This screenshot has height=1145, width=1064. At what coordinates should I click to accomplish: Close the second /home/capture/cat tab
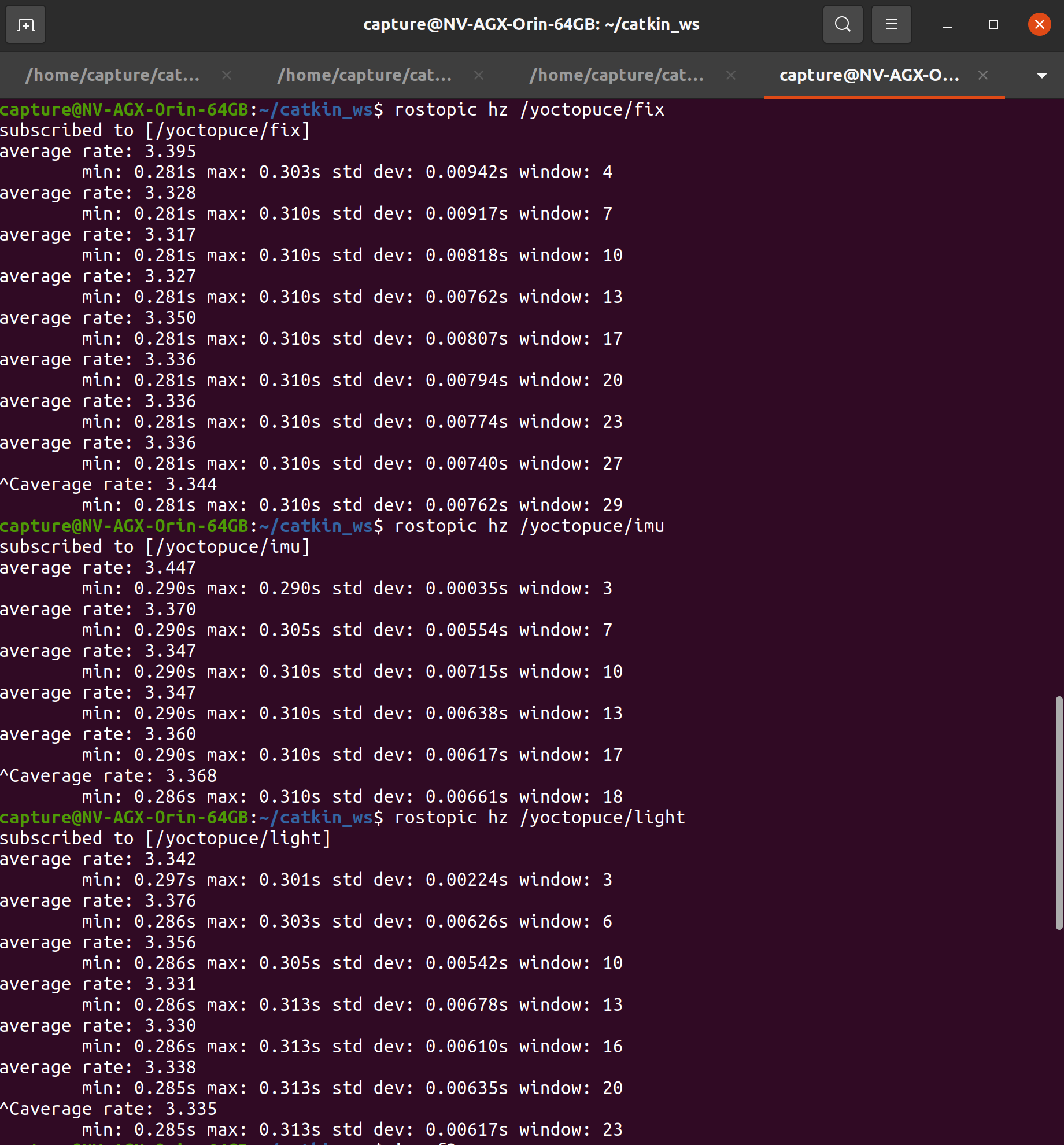(x=479, y=75)
